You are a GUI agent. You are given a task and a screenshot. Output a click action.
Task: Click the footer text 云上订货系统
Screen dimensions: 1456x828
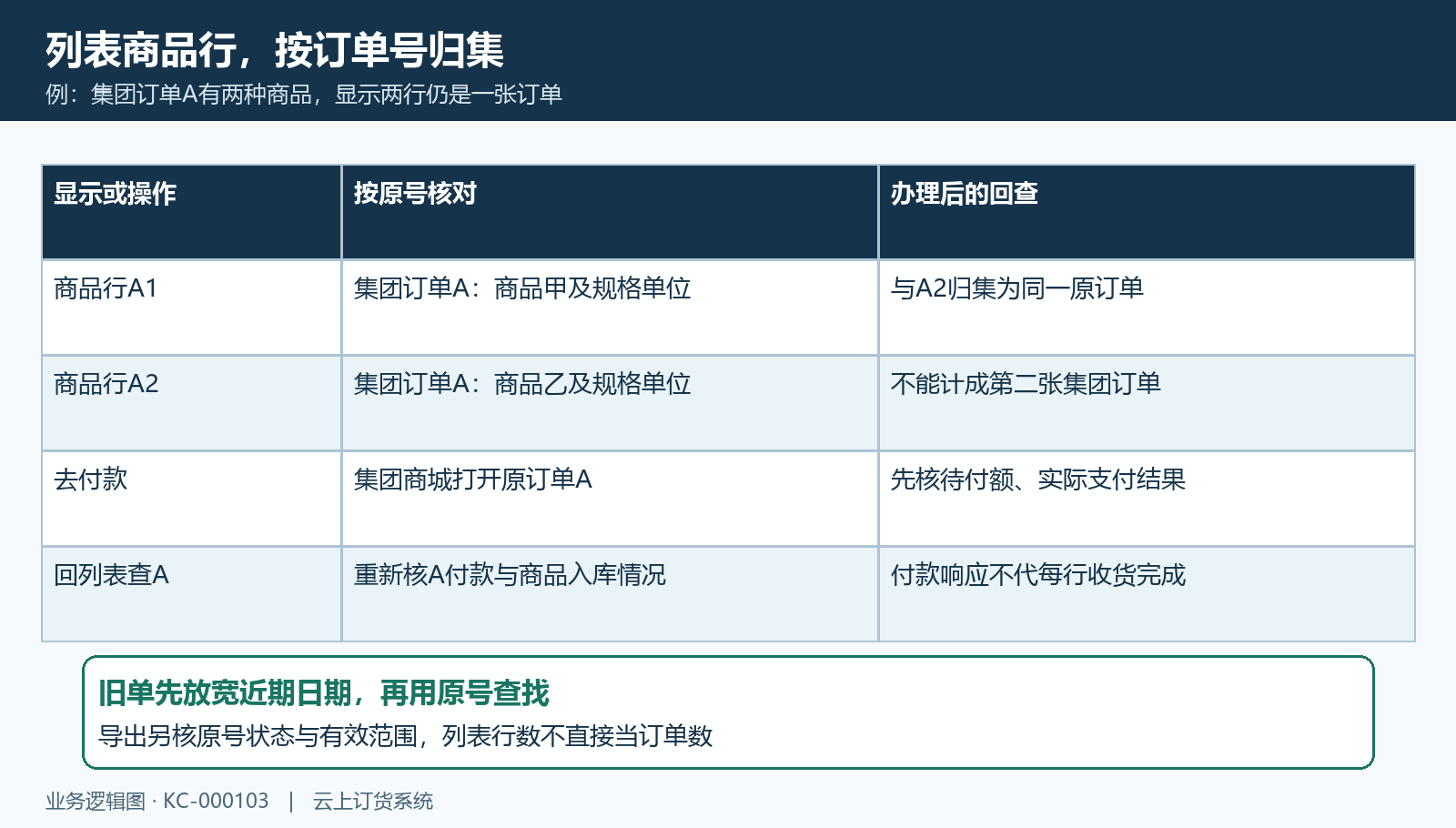(x=373, y=802)
